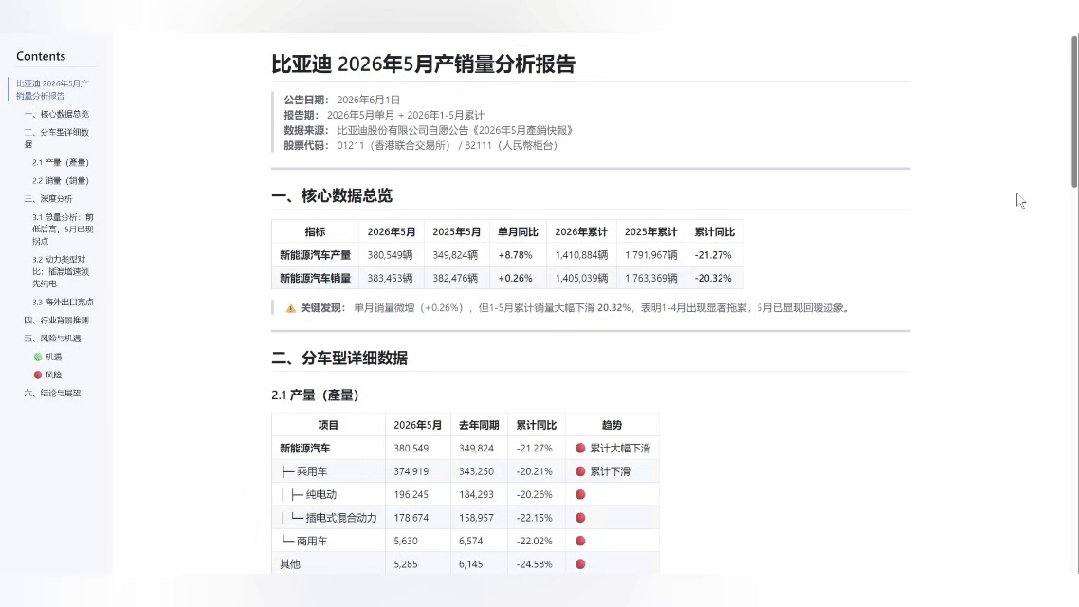Click the red trend dot in 商用车 row
Screen dimensions: 1079x607
point(580,541)
